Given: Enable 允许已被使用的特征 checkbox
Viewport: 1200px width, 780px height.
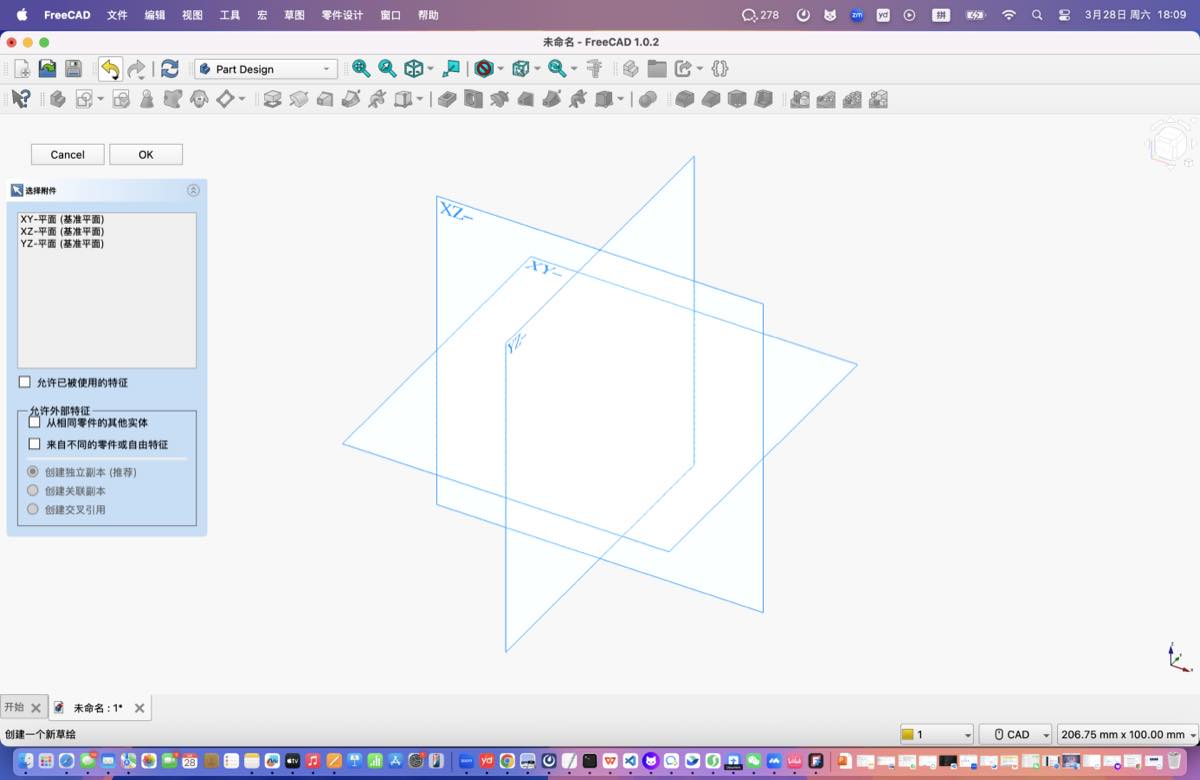Looking at the screenshot, I should point(25,382).
